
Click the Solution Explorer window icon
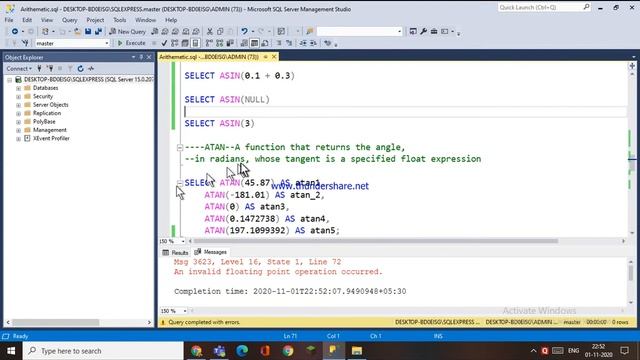(413, 31)
